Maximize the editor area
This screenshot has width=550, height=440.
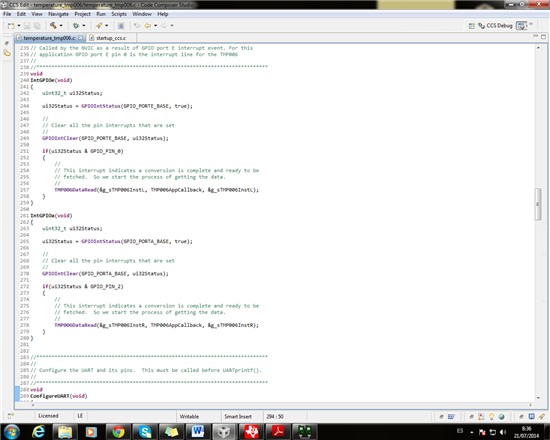543,36
